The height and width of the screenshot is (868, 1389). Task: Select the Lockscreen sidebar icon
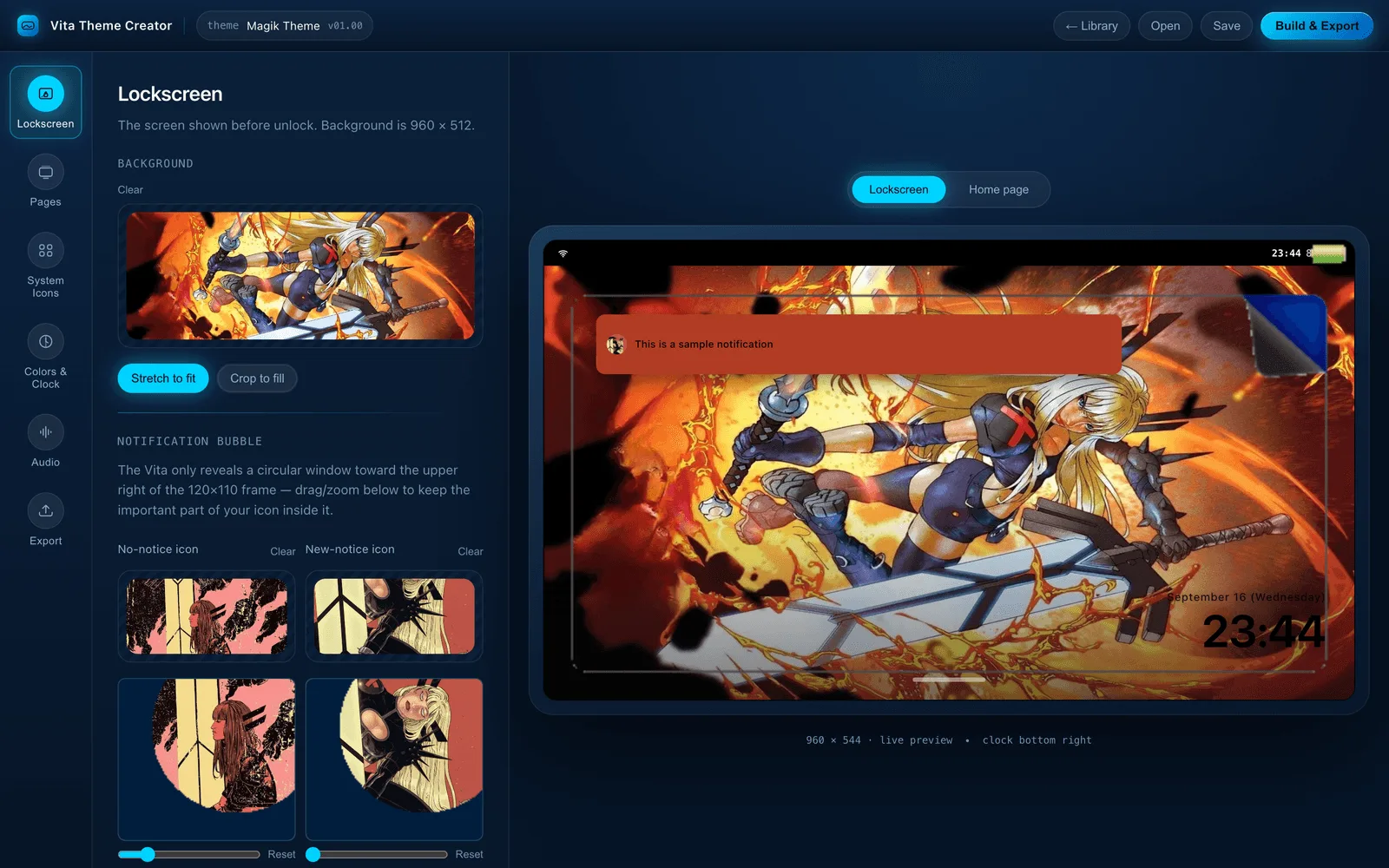(x=45, y=94)
